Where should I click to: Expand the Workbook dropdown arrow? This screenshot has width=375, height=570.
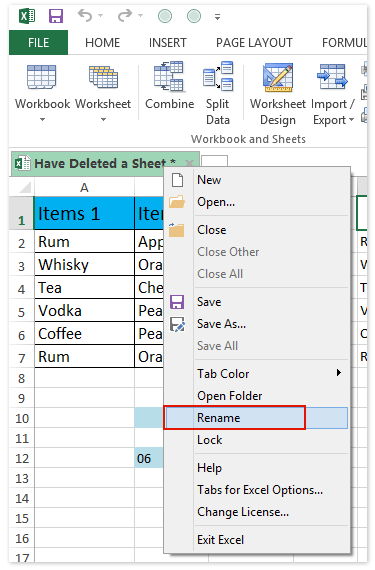tap(43, 119)
